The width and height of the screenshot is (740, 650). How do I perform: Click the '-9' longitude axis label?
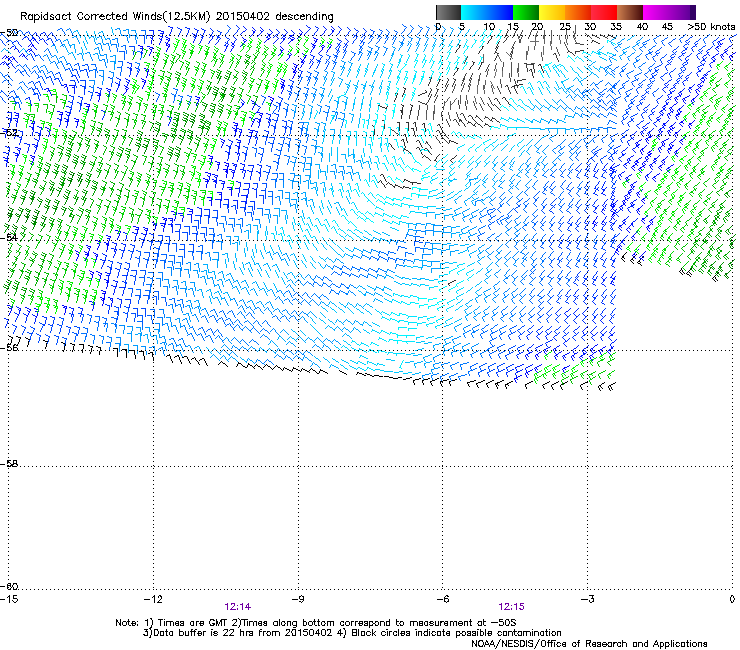[x=297, y=599]
